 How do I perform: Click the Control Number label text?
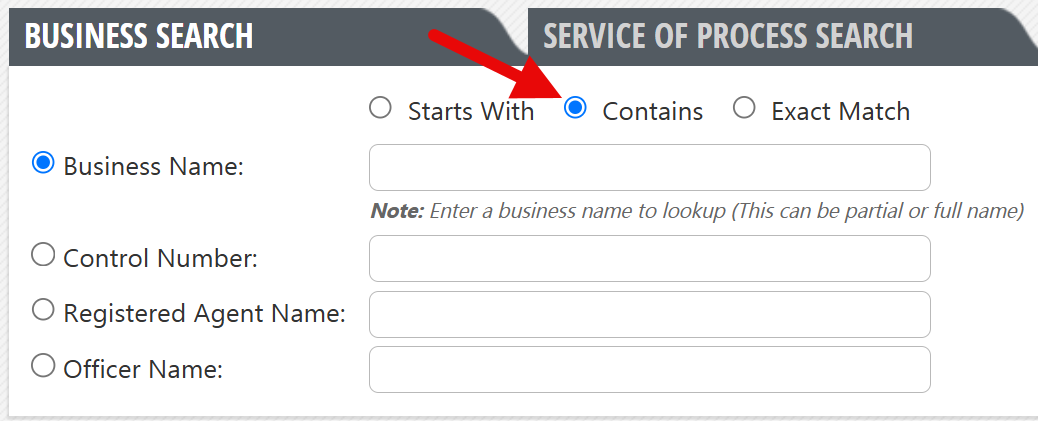point(160,258)
